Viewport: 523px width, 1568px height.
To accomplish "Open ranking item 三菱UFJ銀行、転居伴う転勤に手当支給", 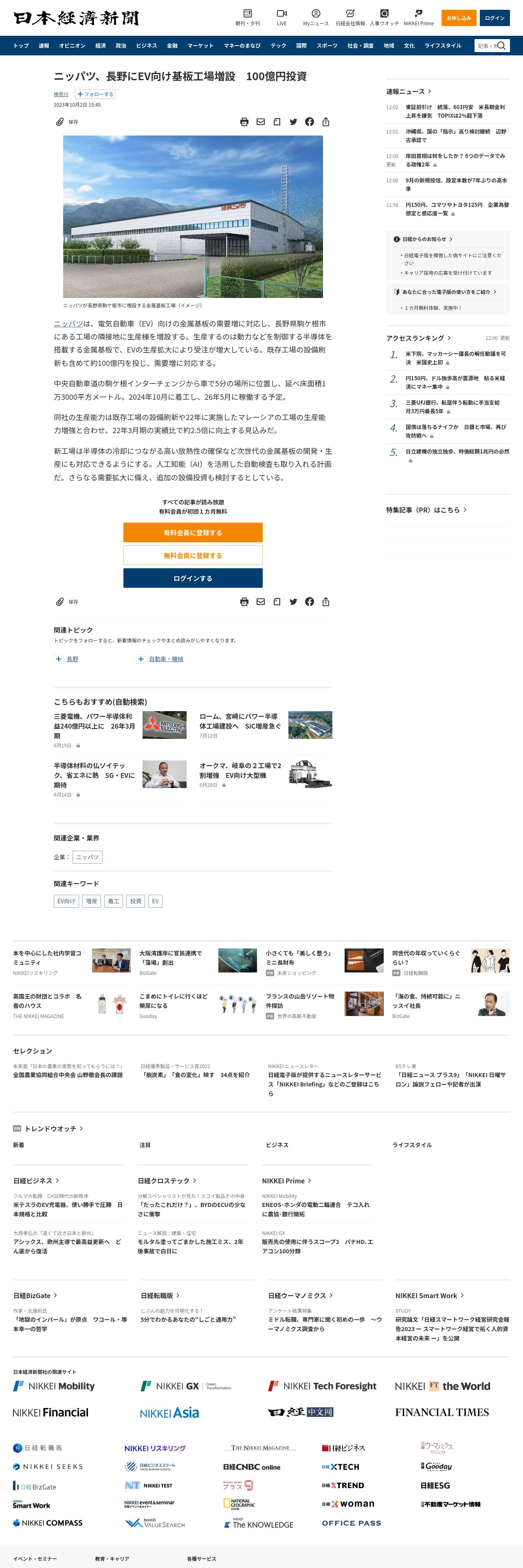I will 453,407.
